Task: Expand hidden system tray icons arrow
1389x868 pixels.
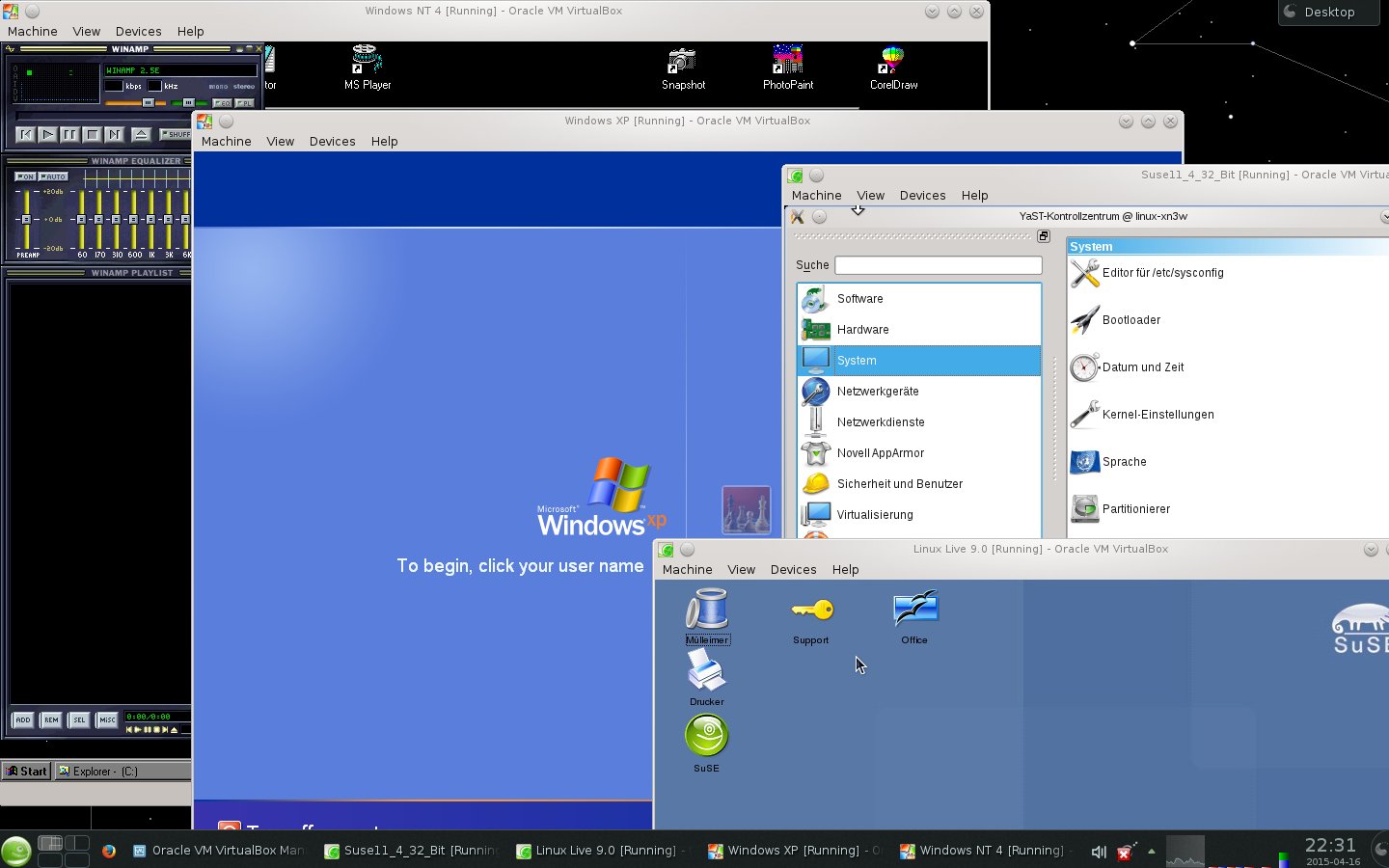Action: click(1152, 852)
